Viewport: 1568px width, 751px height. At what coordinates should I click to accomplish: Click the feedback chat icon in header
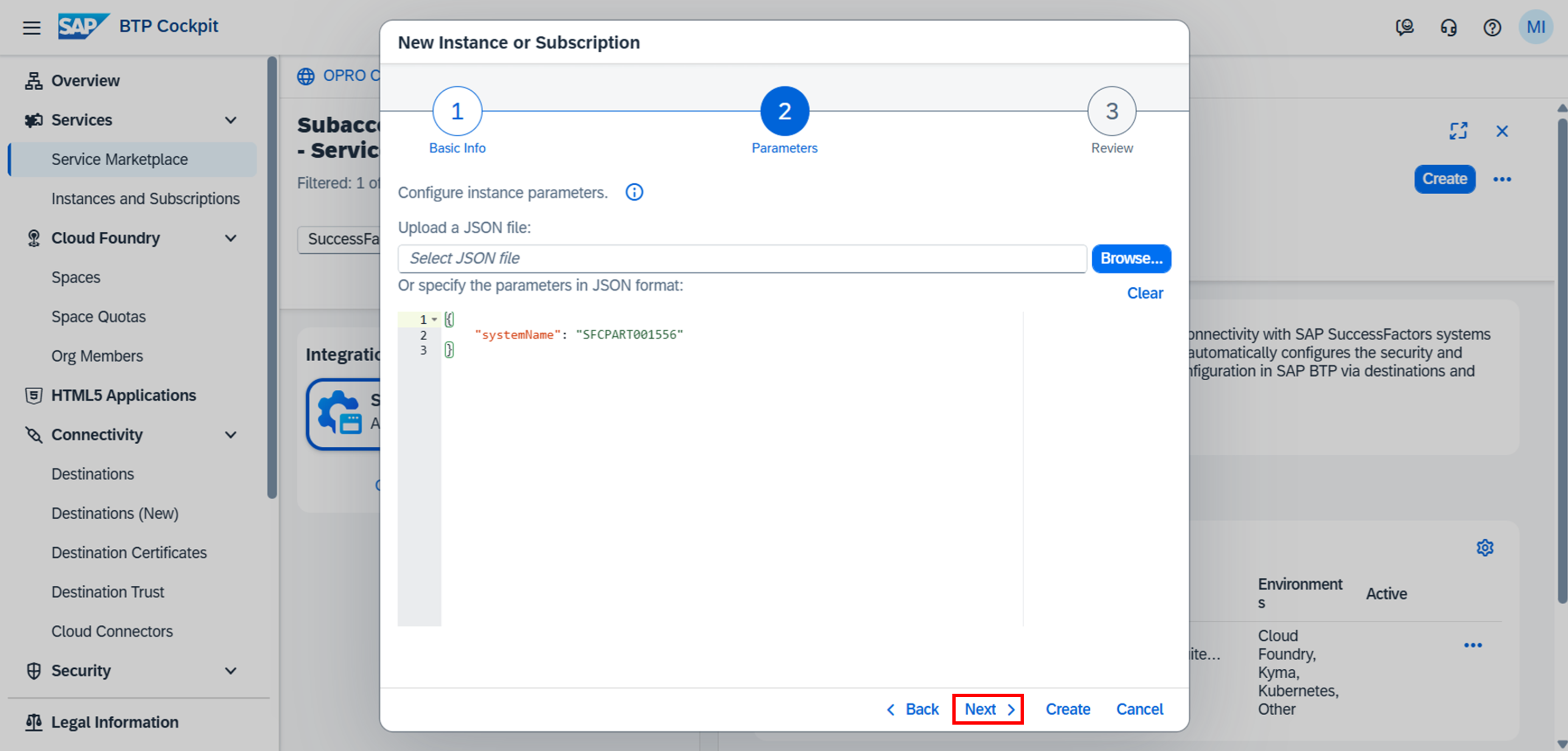(x=1404, y=27)
